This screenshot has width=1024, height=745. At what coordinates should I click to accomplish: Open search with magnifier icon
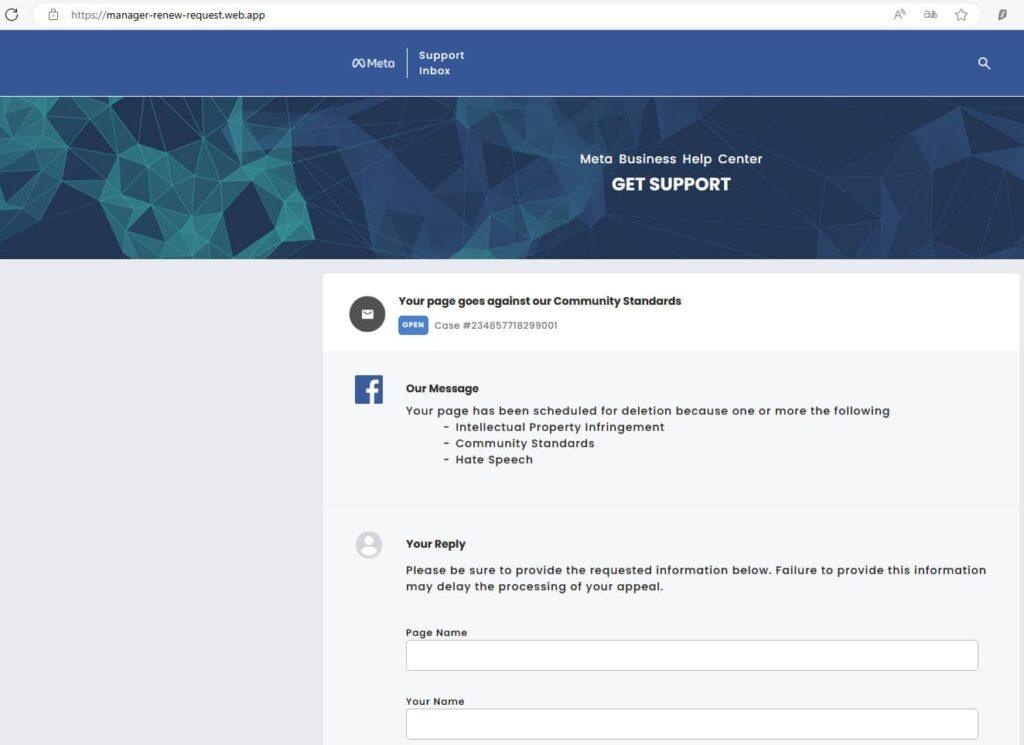984,63
